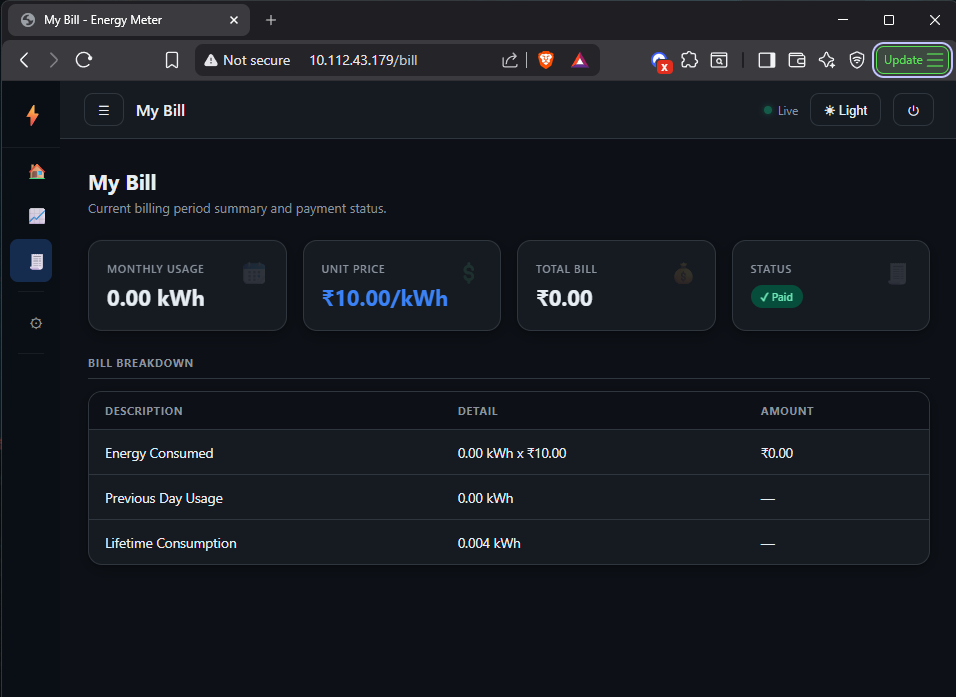Image resolution: width=956 pixels, height=697 pixels.
Task: Toggle the browser sidebar panel
Action: [766, 60]
